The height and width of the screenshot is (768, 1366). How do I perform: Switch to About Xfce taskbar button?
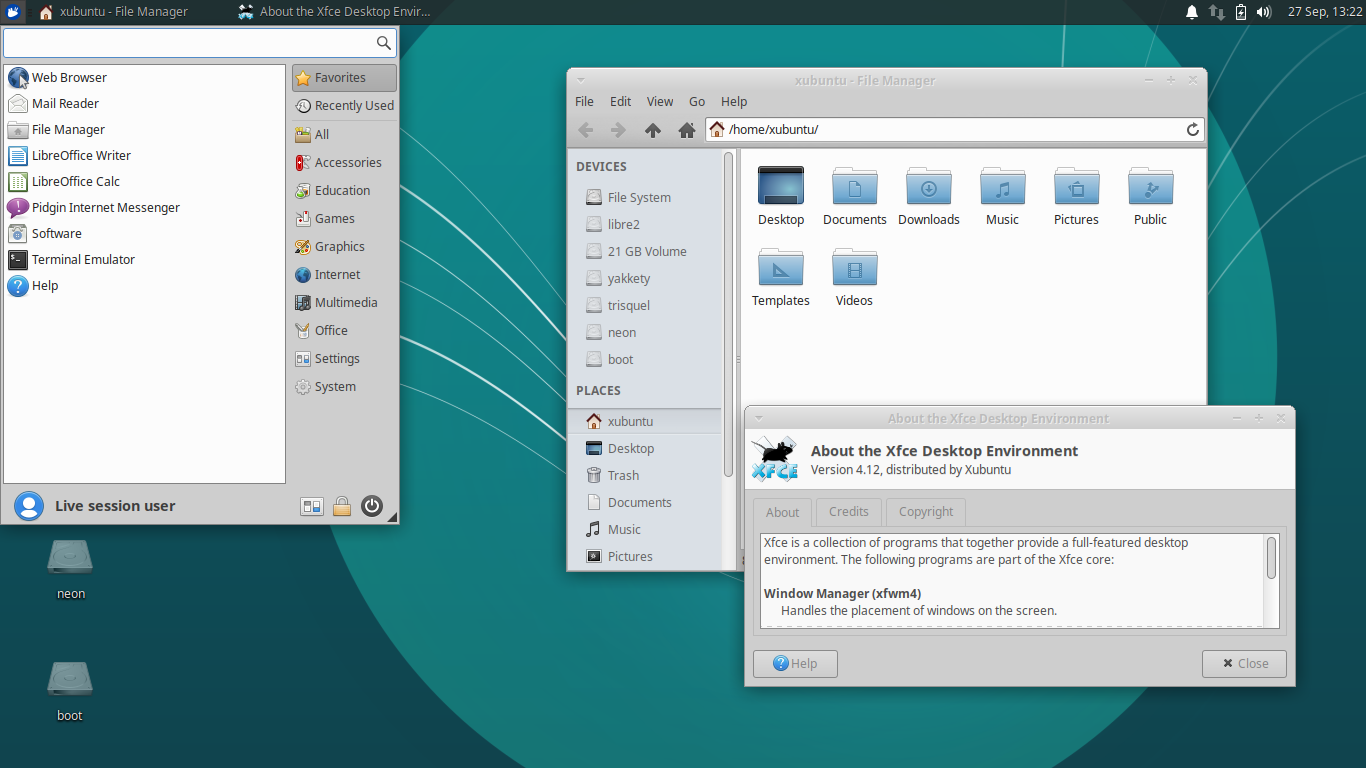coord(334,12)
